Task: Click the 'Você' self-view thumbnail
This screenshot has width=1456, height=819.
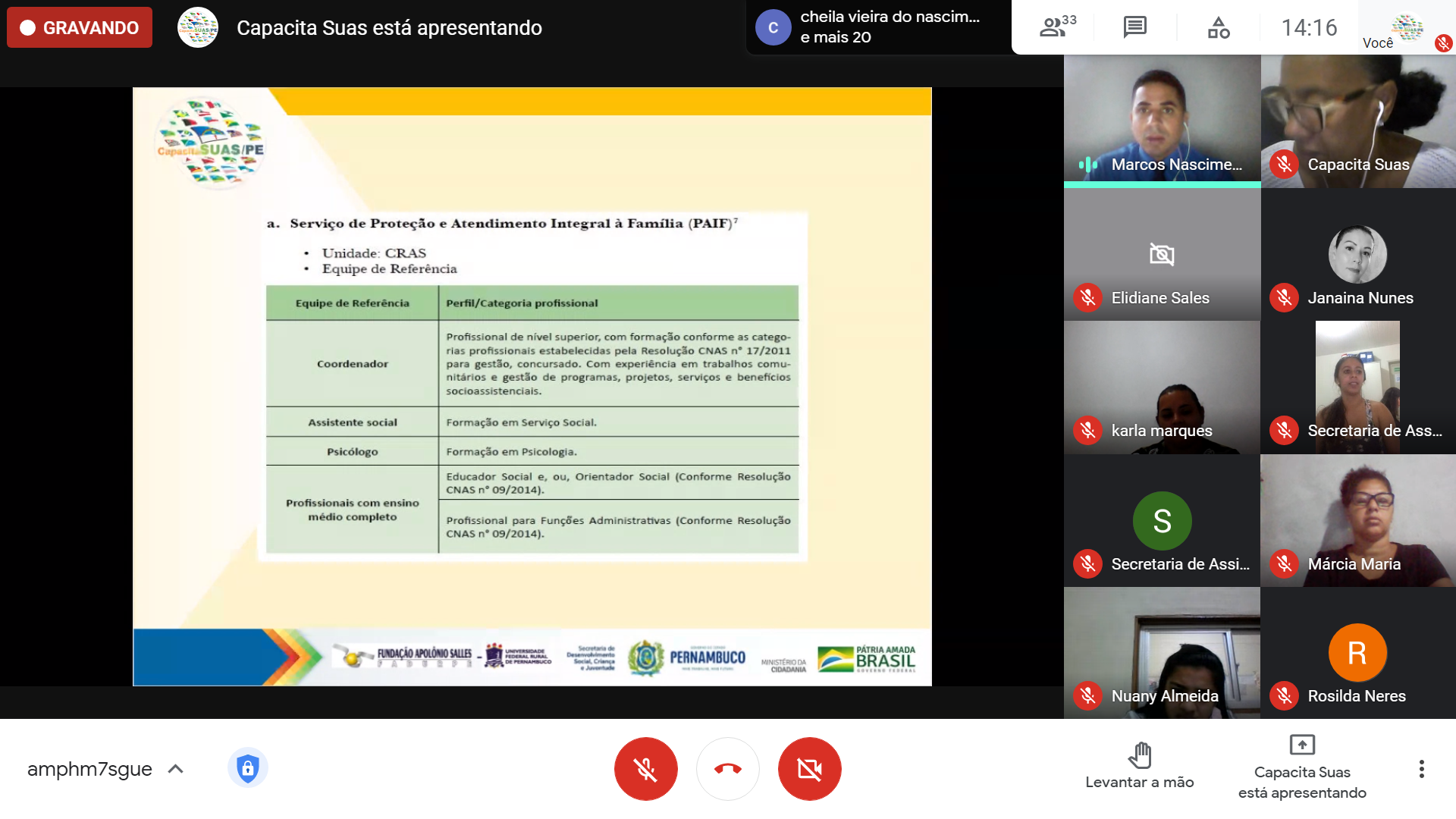Action: (1407, 27)
